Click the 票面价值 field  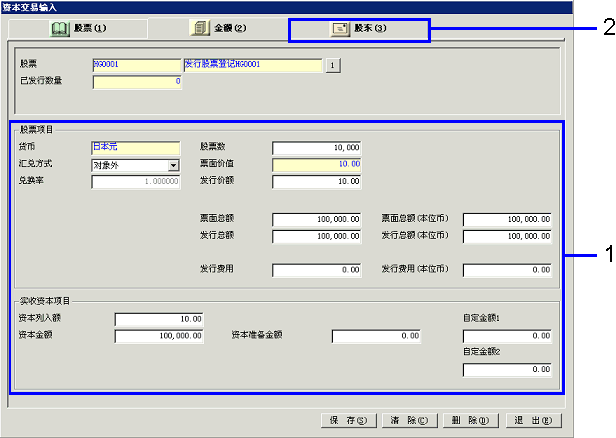click(316, 165)
